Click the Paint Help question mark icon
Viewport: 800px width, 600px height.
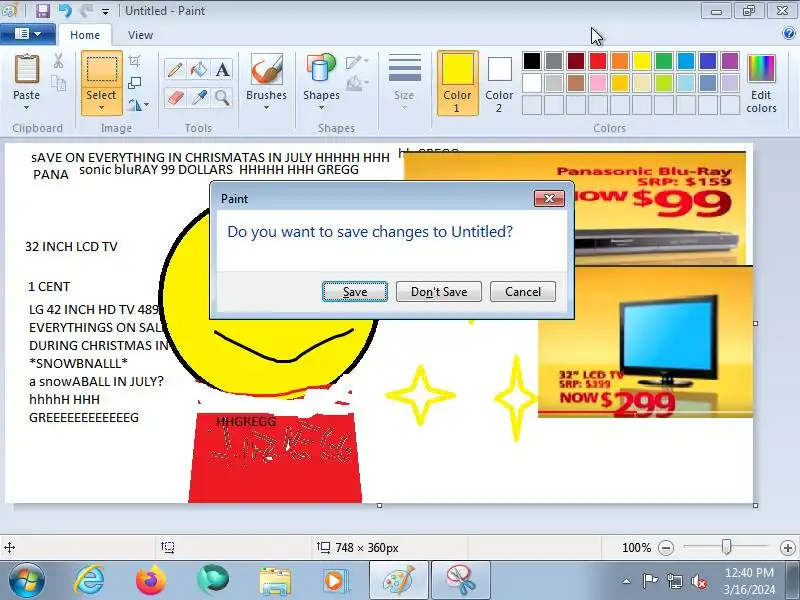(x=789, y=34)
